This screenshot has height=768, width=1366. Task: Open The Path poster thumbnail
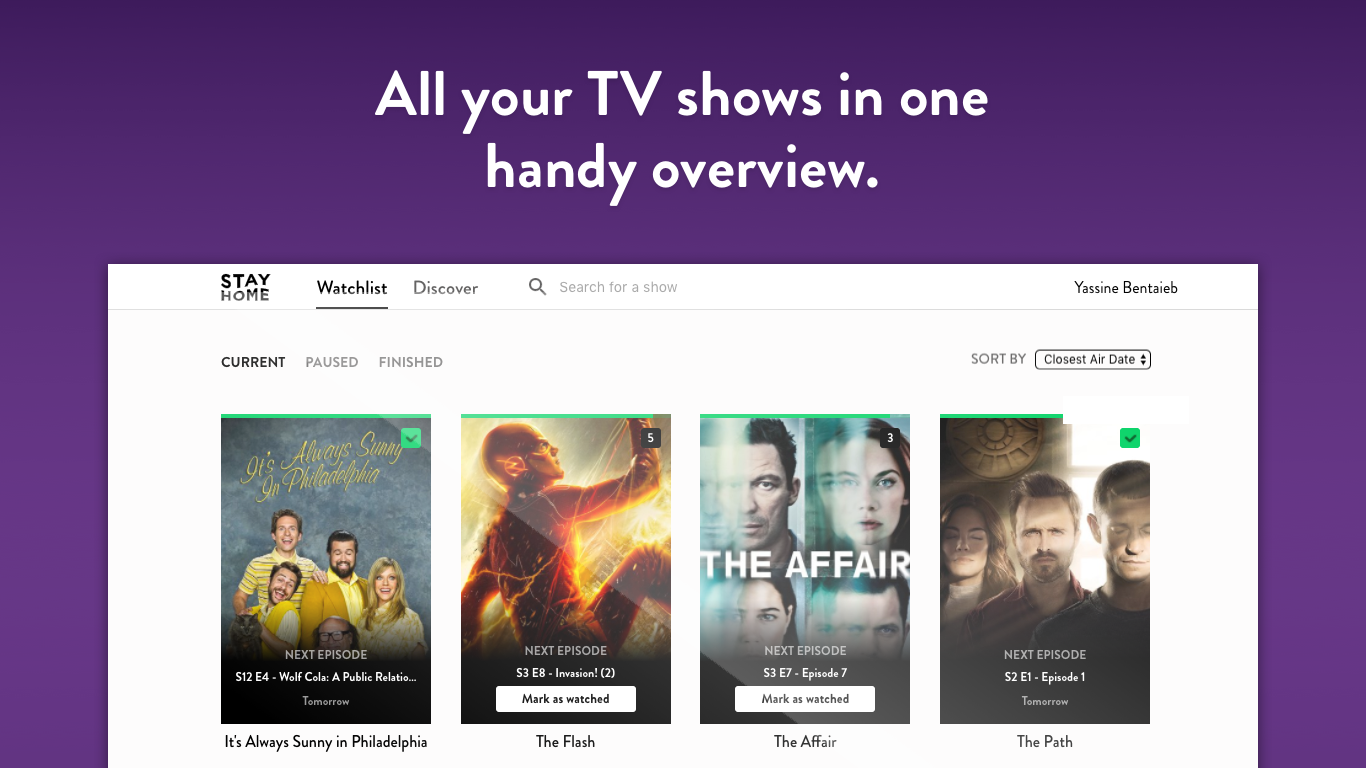1045,570
